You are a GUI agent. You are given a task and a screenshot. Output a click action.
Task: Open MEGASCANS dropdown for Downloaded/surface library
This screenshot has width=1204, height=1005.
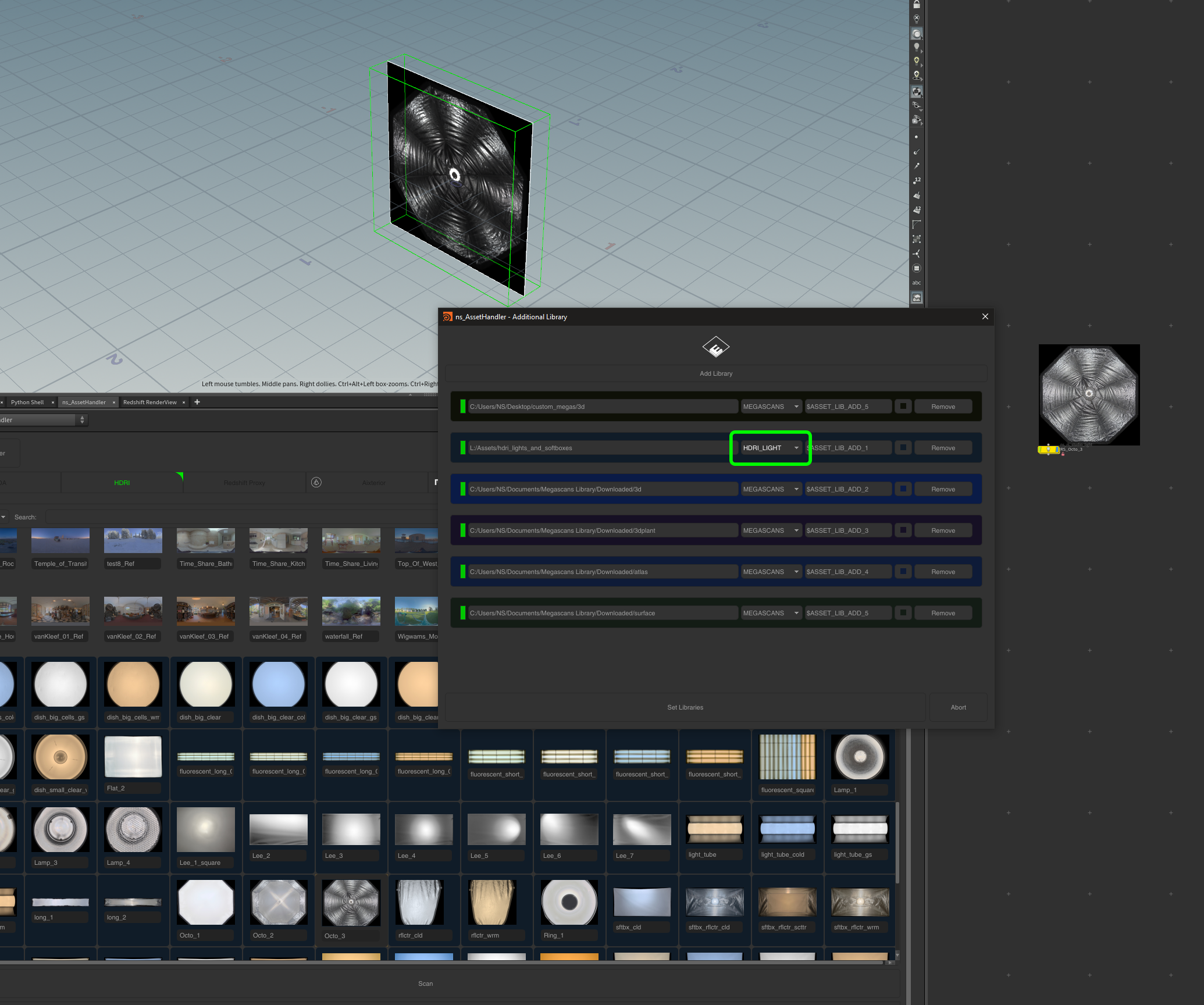(x=770, y=613)
